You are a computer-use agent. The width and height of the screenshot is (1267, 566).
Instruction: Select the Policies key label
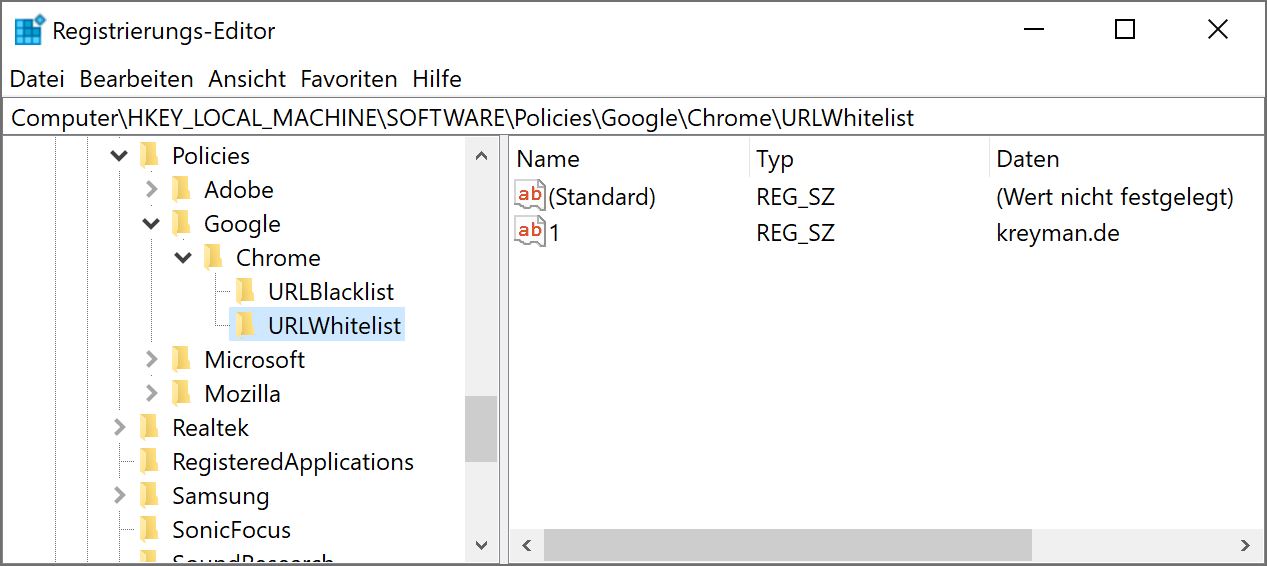(x=211, y=156)
